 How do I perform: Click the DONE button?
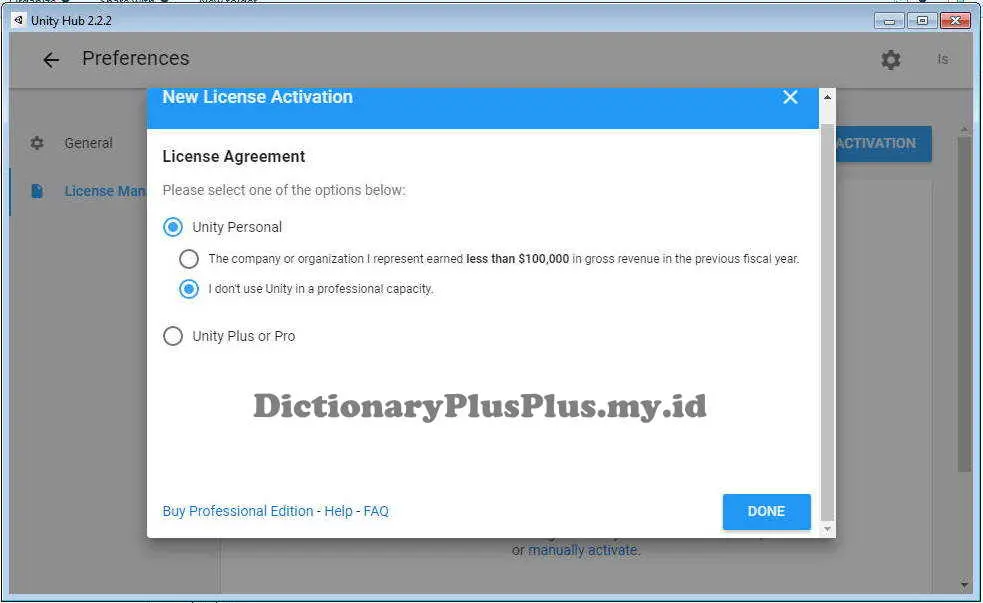coord(766,511)
